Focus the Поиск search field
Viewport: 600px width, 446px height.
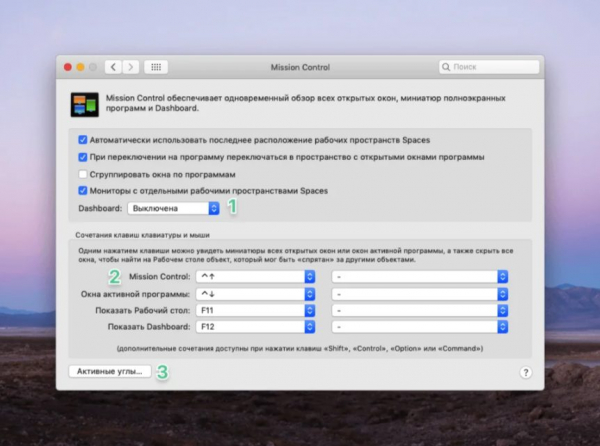(x=489, y=67)
